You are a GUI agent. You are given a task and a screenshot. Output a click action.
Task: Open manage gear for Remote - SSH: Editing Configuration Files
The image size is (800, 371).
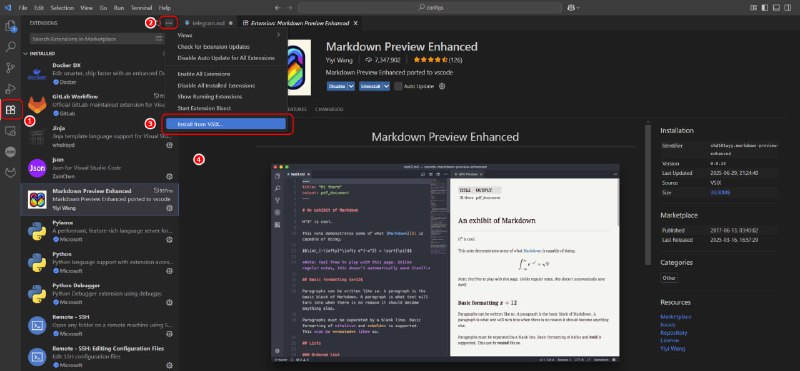(x=169, y=365)
